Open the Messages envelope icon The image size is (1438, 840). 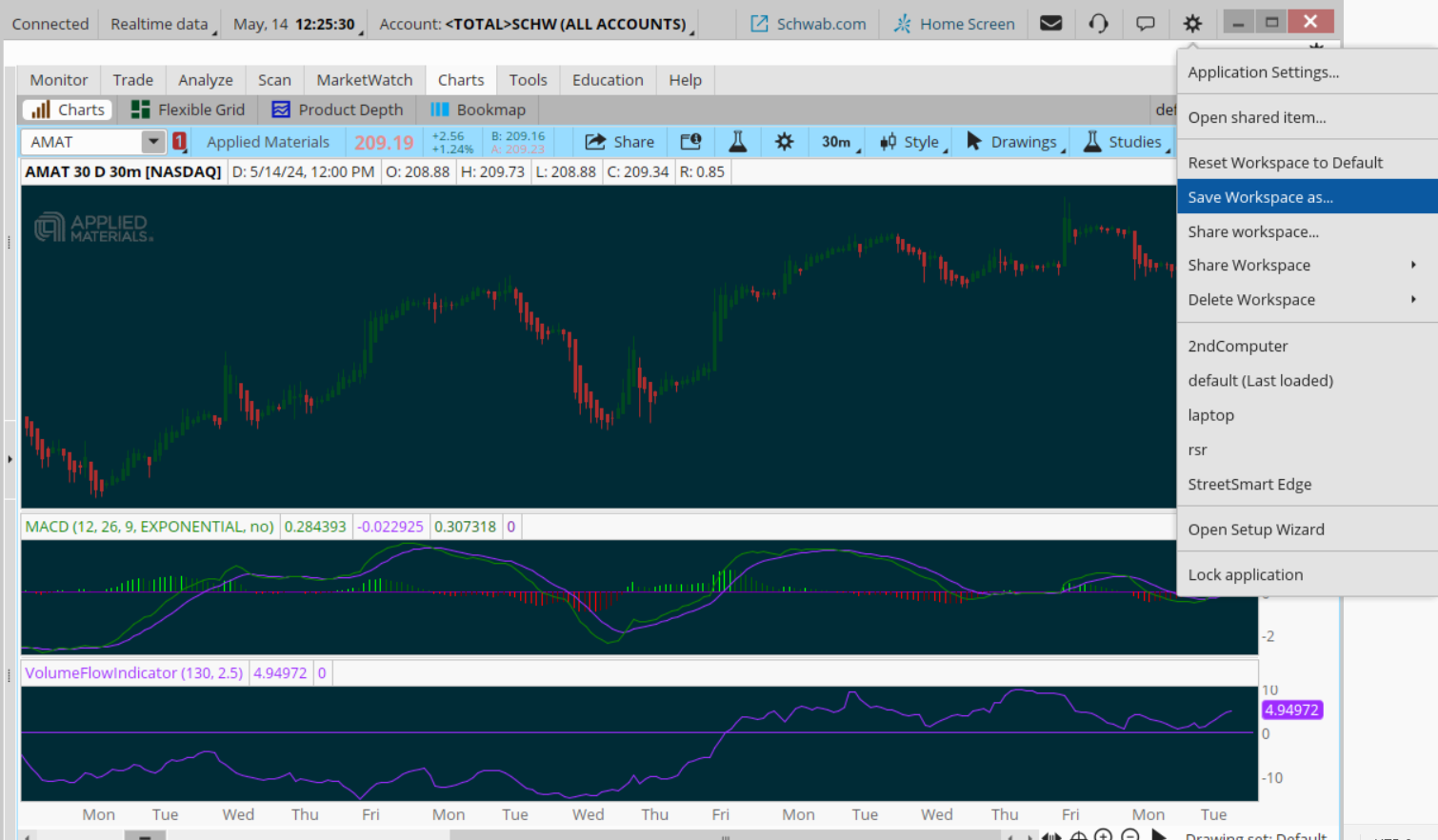(x=1051, y=24)
